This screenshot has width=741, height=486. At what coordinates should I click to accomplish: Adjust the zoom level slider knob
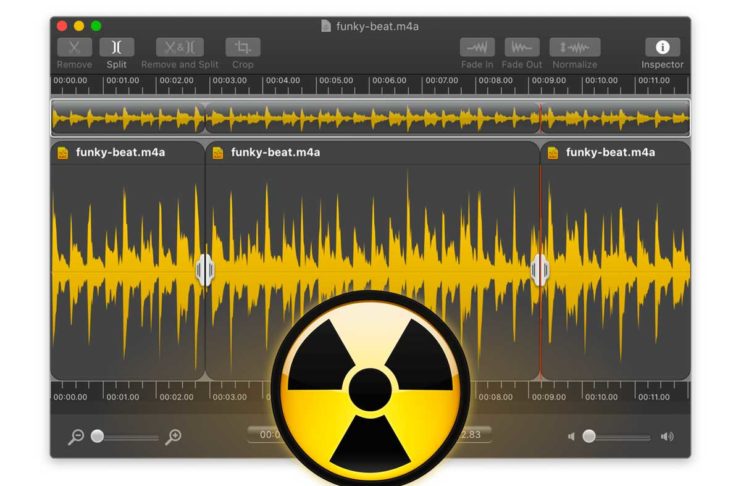97,436
